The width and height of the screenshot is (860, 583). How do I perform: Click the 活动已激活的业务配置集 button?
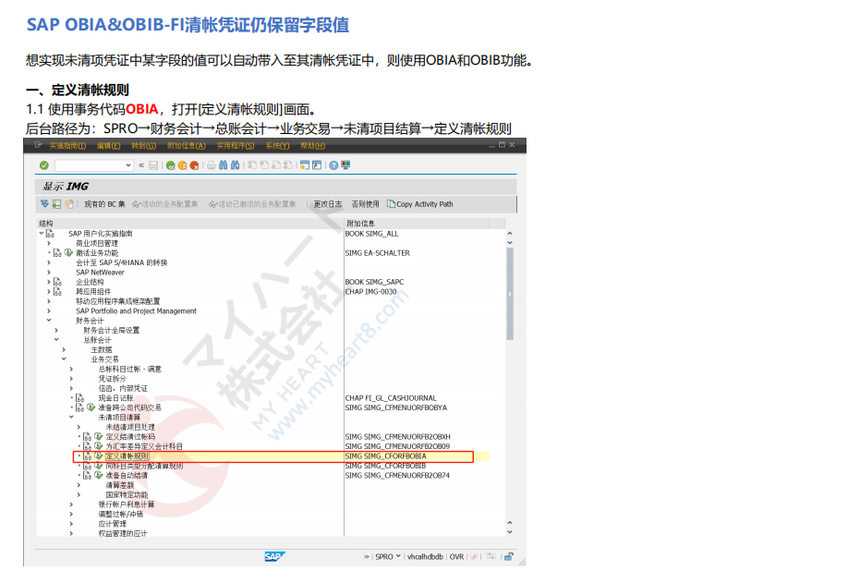click(252, 204)
